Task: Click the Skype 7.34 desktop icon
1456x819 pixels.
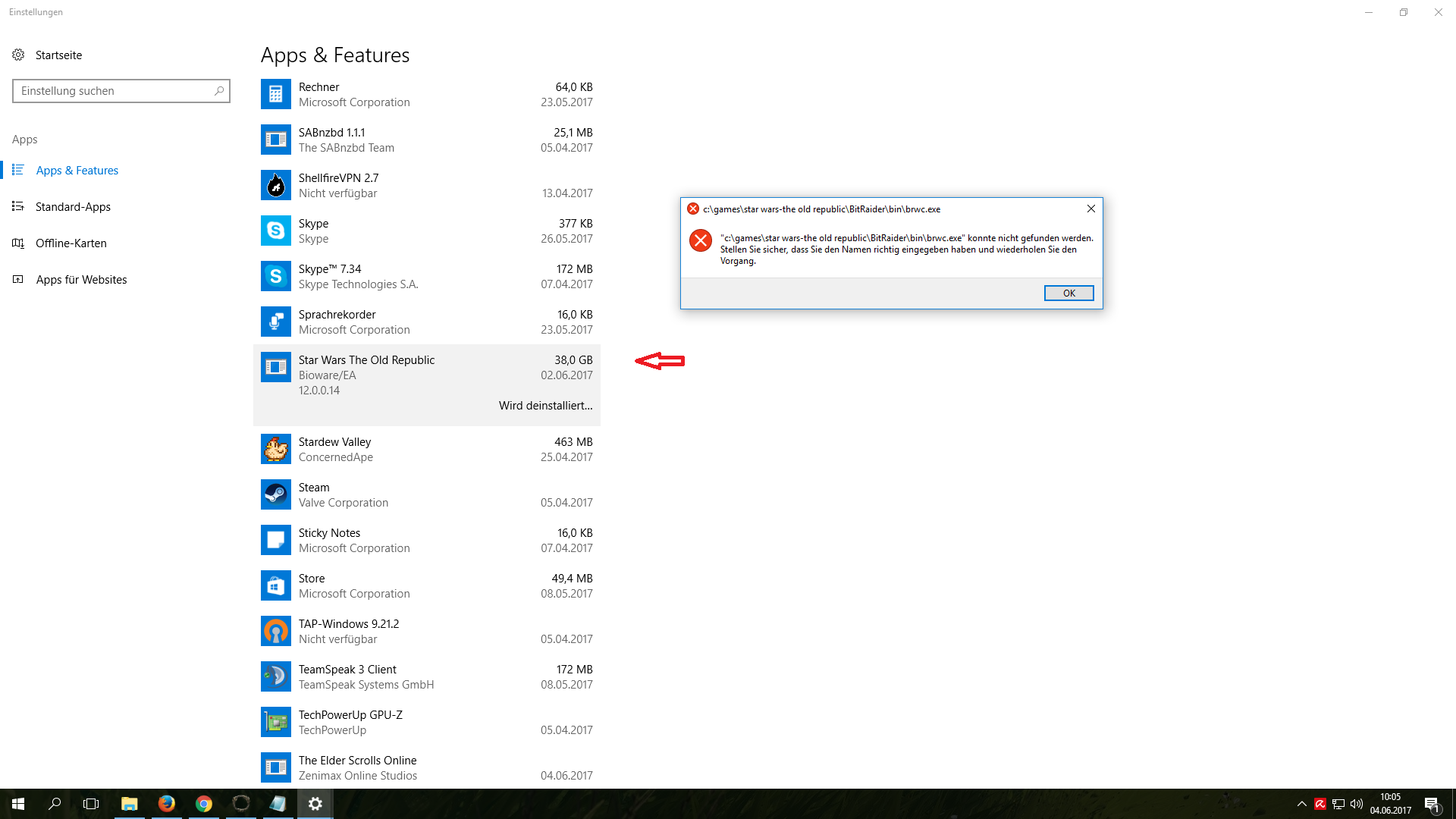Action: point(275,276)
